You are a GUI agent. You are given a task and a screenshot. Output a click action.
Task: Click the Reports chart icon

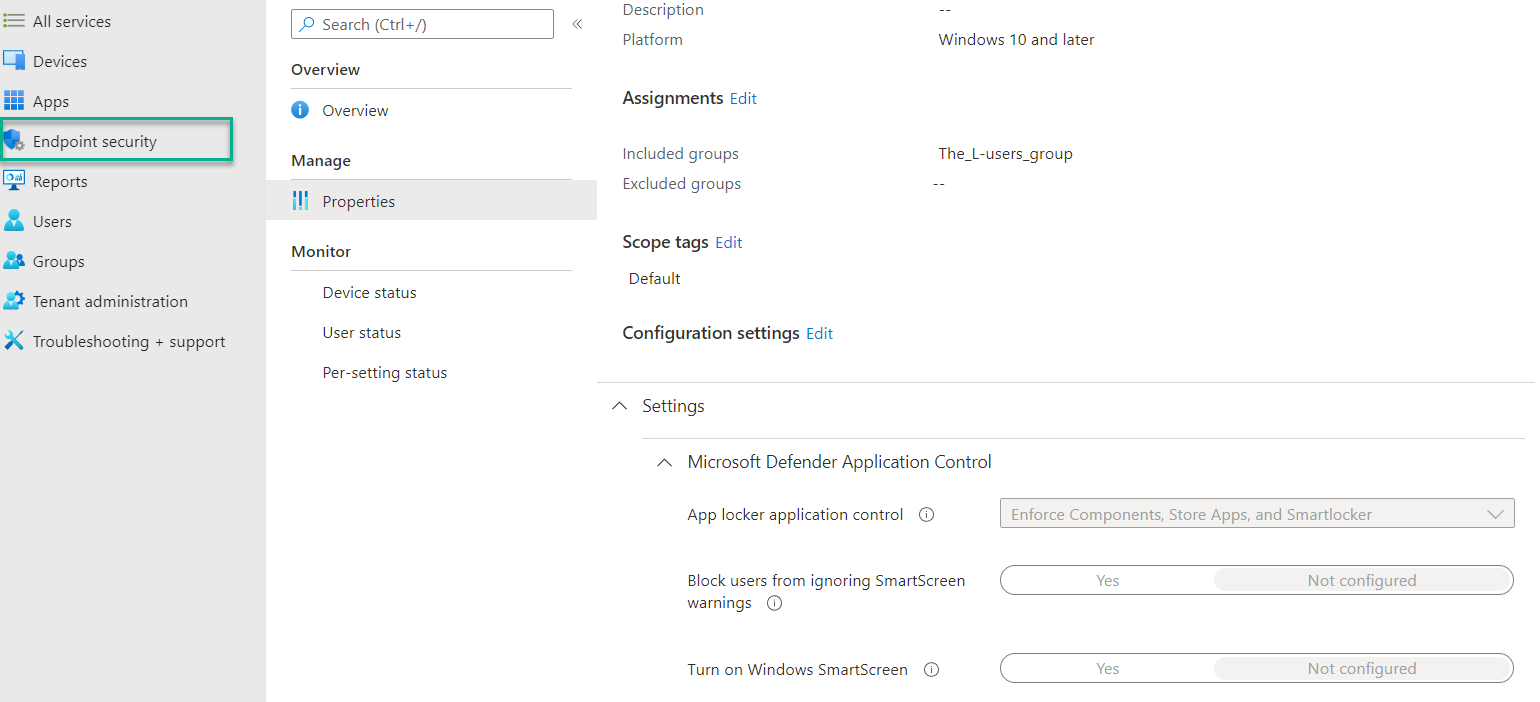14,181
